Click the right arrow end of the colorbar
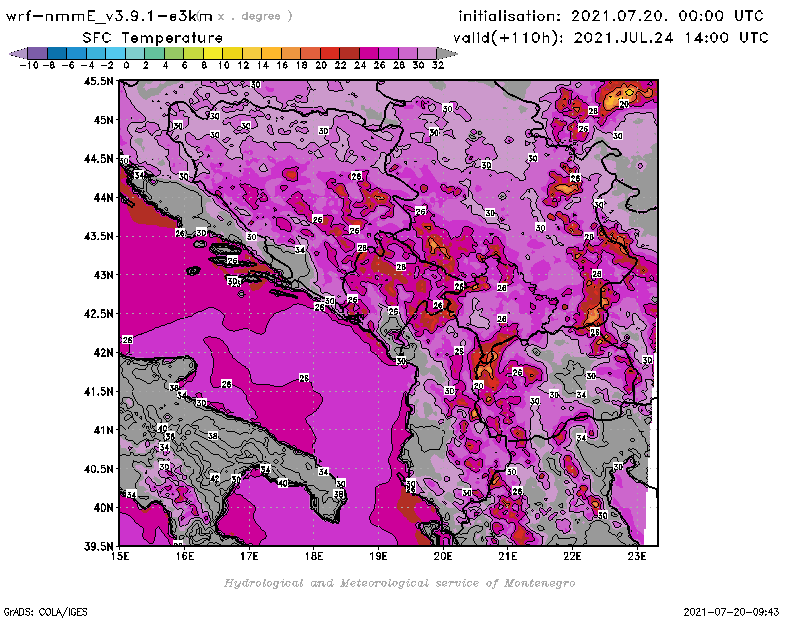The width and height of the screenshot is (800, 618). click(448, 53)
